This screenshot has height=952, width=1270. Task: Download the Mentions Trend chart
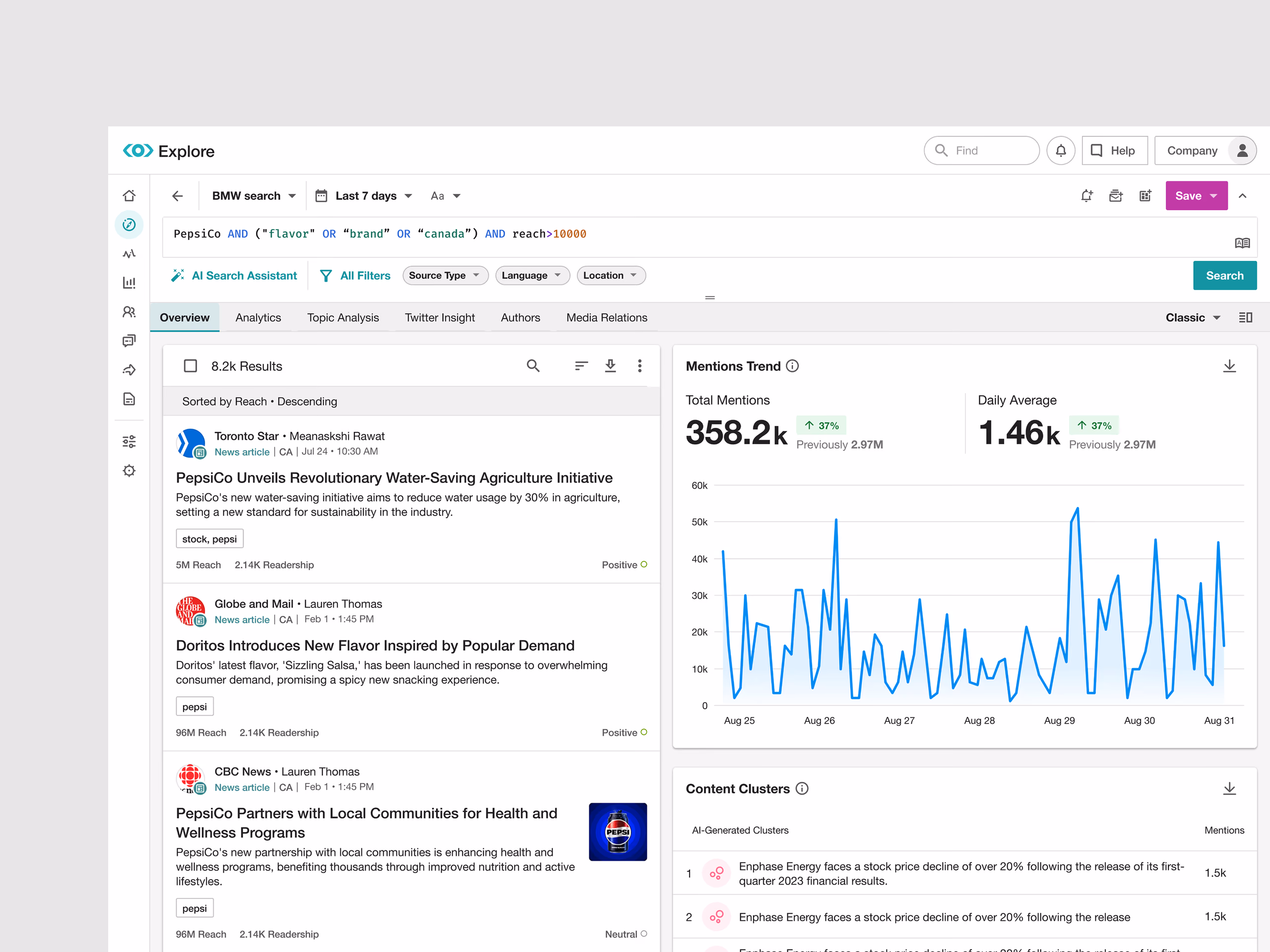click(1229, 365)
